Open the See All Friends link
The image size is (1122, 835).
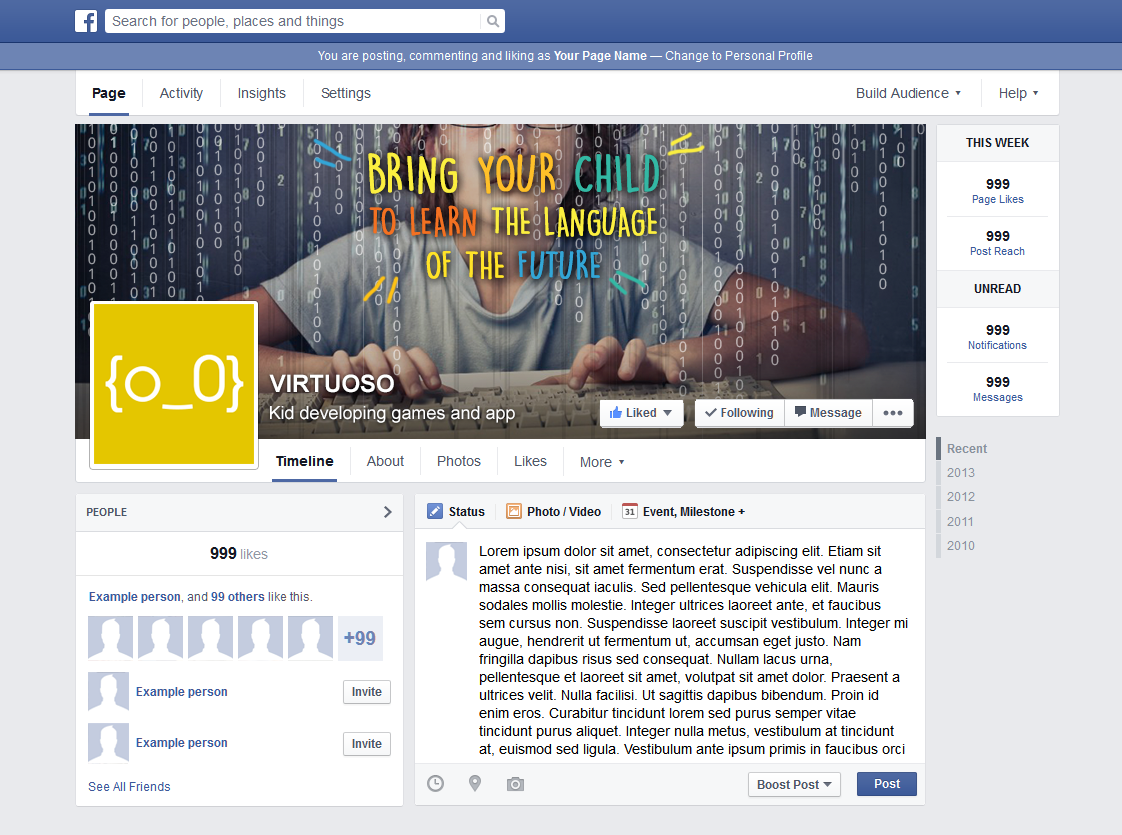click(129, 786)
